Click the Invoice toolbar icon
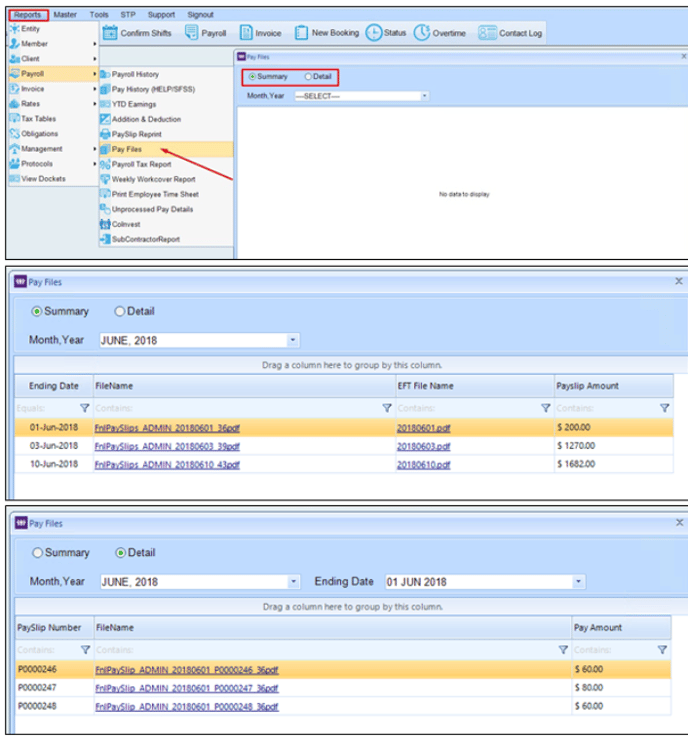This screenshot has width=688, height=737. tap(246, 33)
